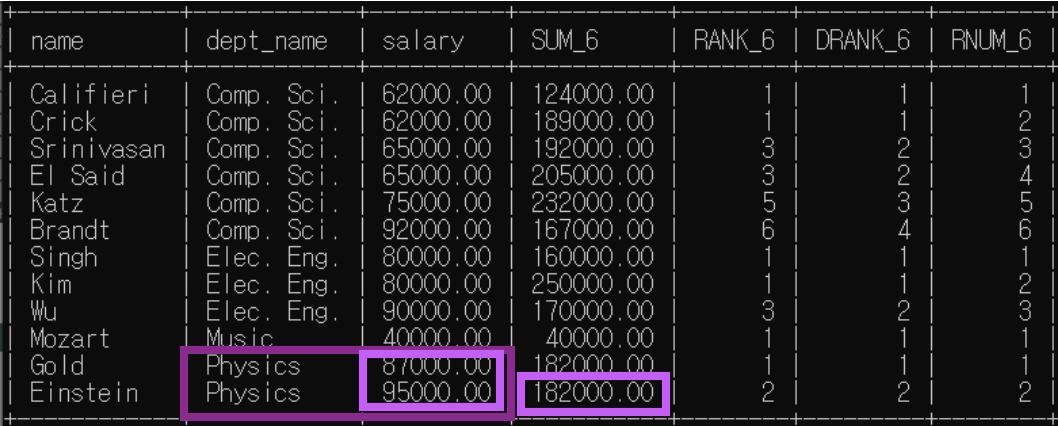Select SUM_6 value 167000.00
Viewport: 1058px width, 426px height.
[x=593, y=230]
